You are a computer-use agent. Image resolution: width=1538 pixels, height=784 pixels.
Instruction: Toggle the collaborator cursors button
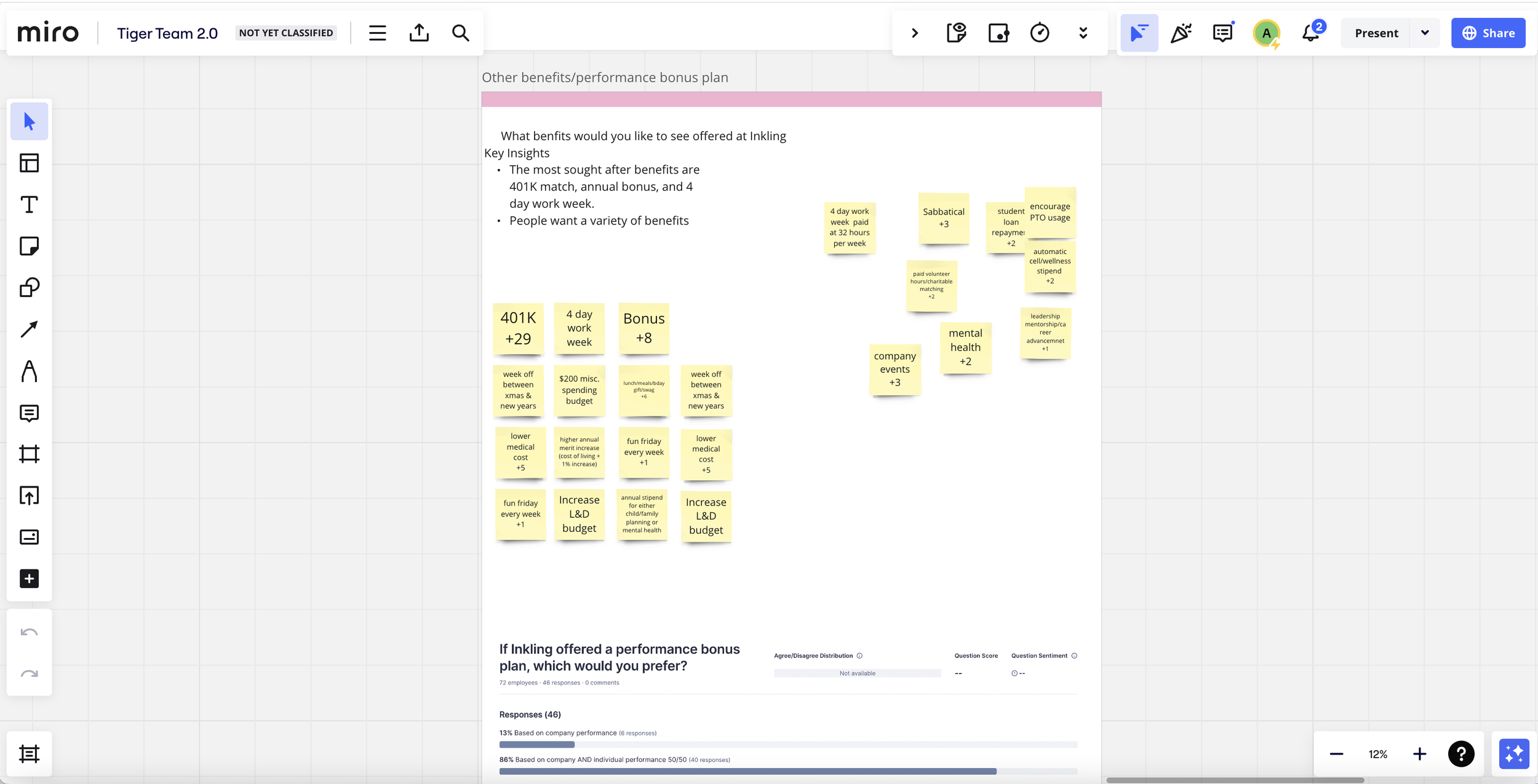click(1139, 33)
